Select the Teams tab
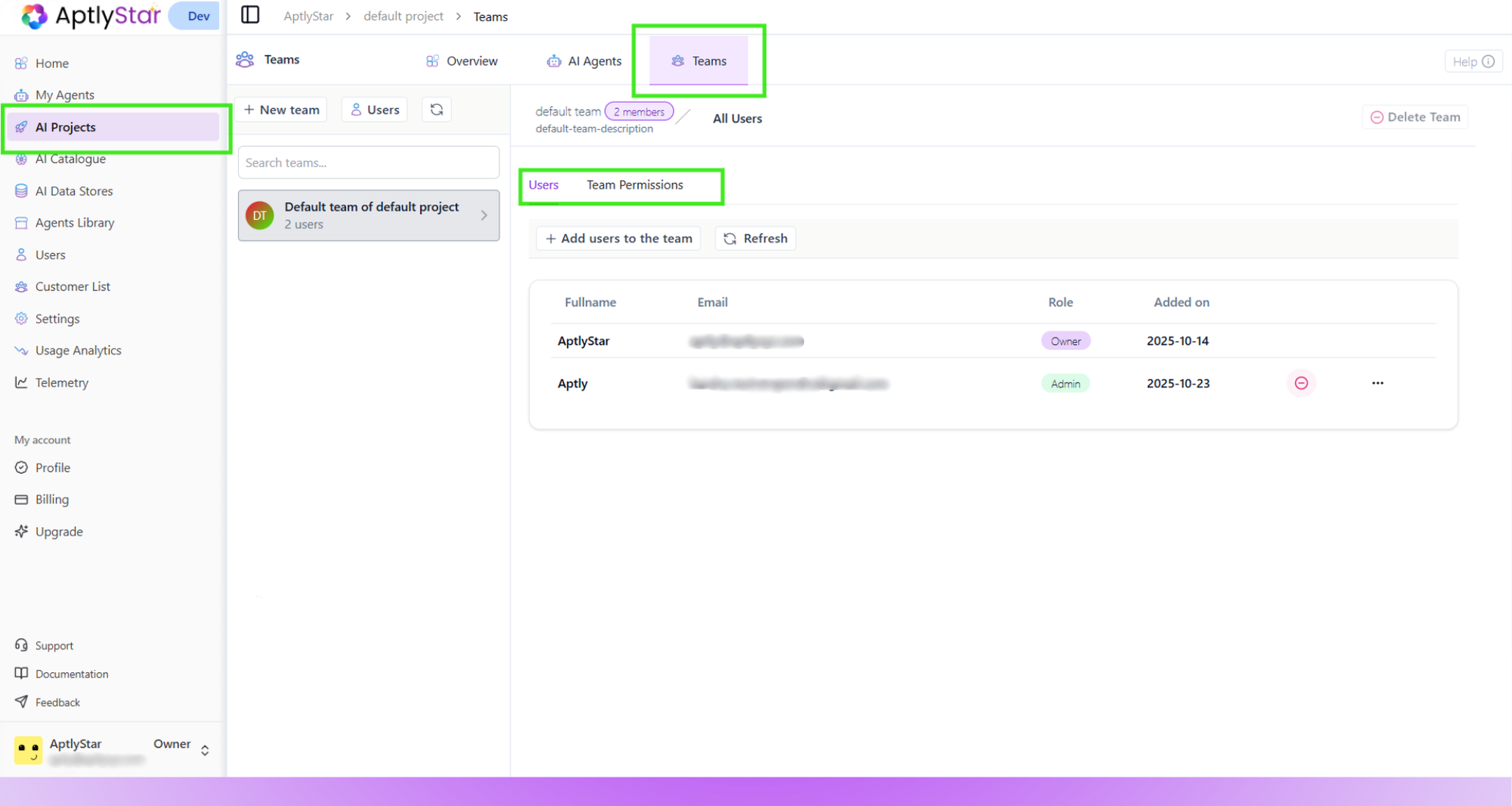The height and width of the screenshot is (806, 1512). click(x=699, y=61)
